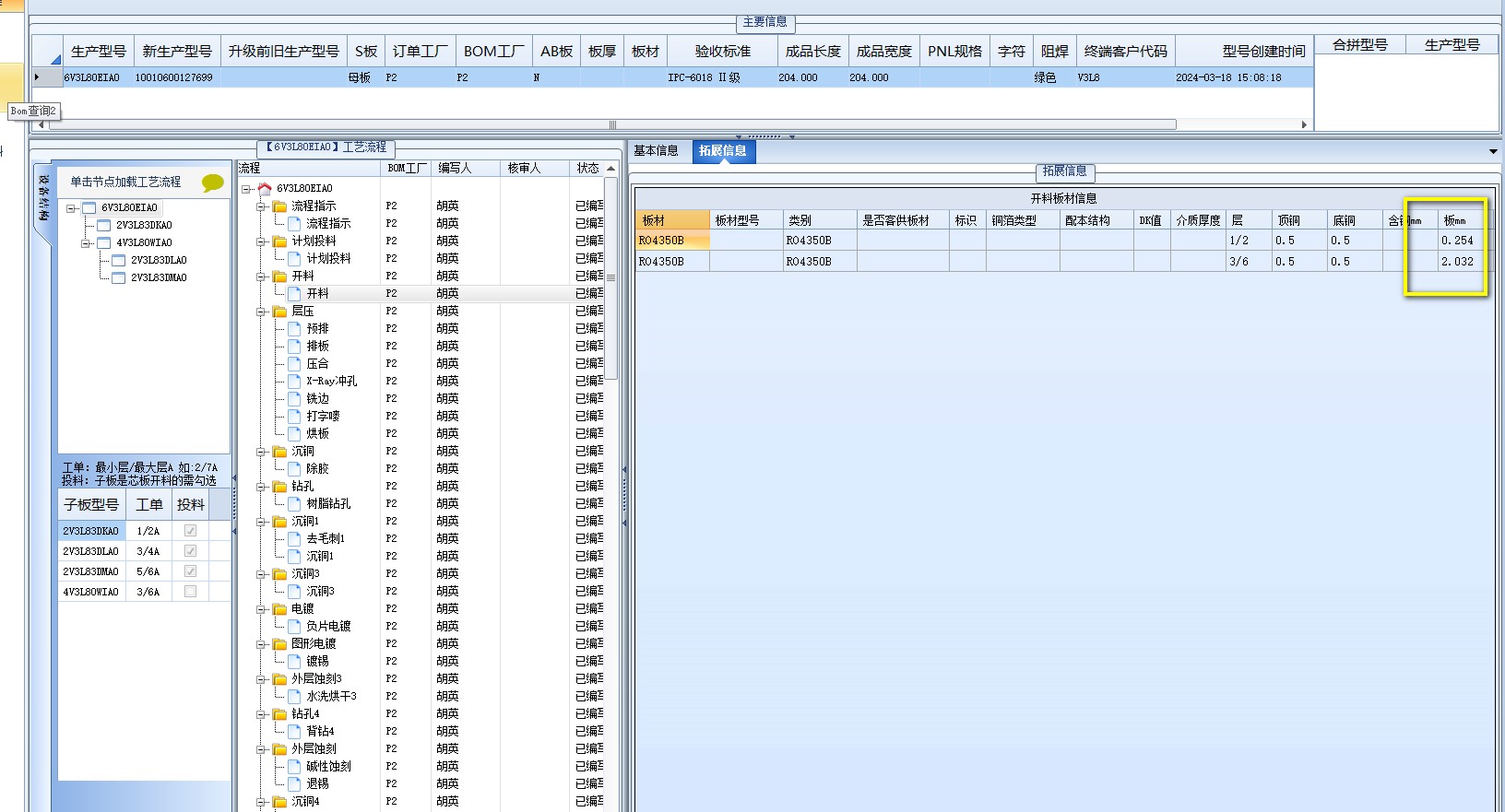Click the 图形电镀 folder icon
The image size is (1505, 812).
(279, 643)
